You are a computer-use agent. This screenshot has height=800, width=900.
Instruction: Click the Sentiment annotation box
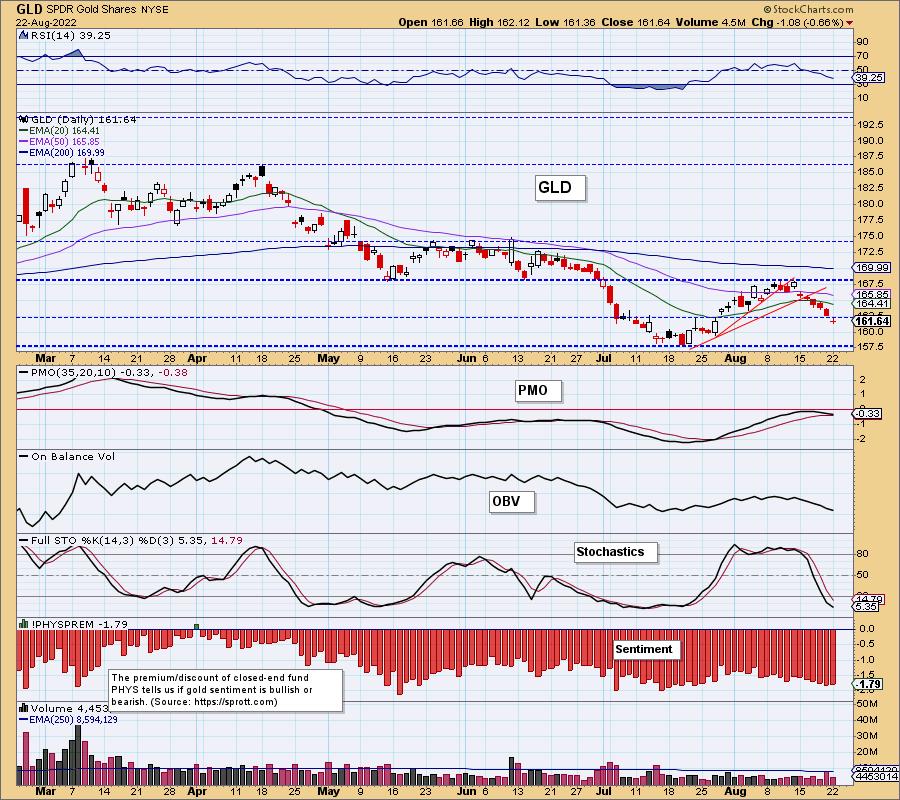point(647,649)
